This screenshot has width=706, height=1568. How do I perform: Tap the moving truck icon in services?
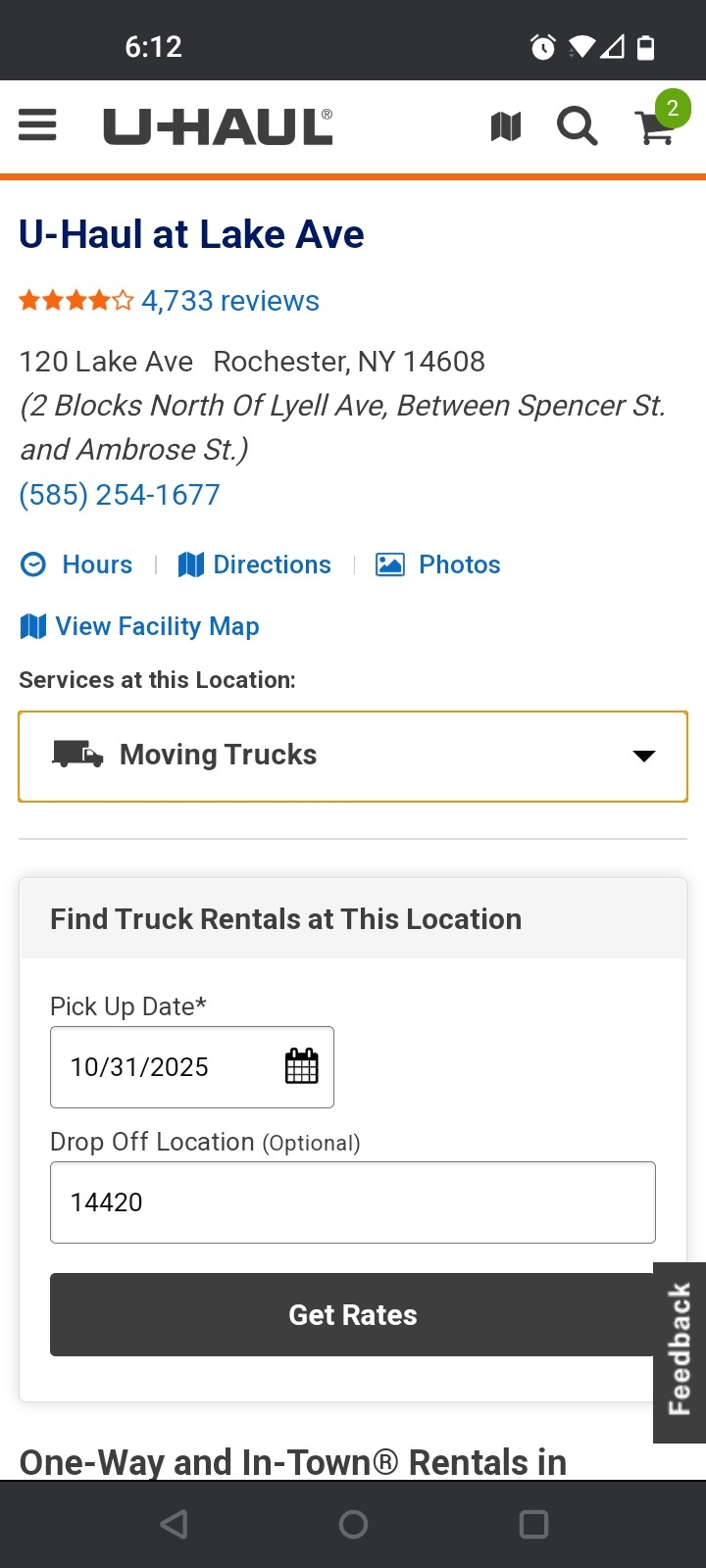tap(77, 754)
